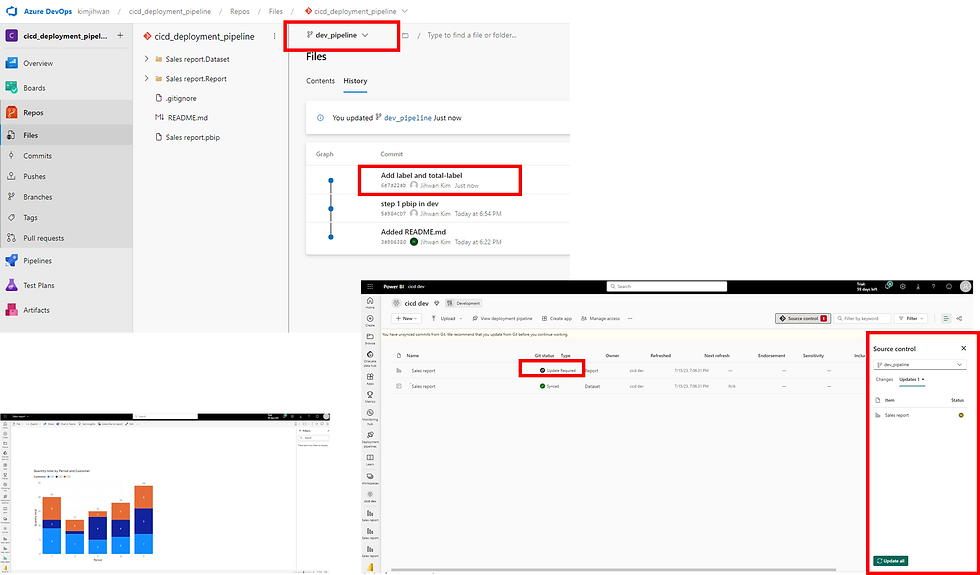Image resolution: width=980 pixels, height=575 pixels.
Task: Click Manage access in Power BI toolbar
Action: point(600,318)
